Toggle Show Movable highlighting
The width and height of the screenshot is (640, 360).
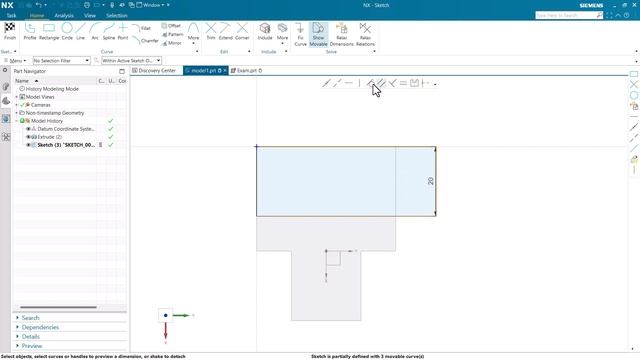[318, 34]
